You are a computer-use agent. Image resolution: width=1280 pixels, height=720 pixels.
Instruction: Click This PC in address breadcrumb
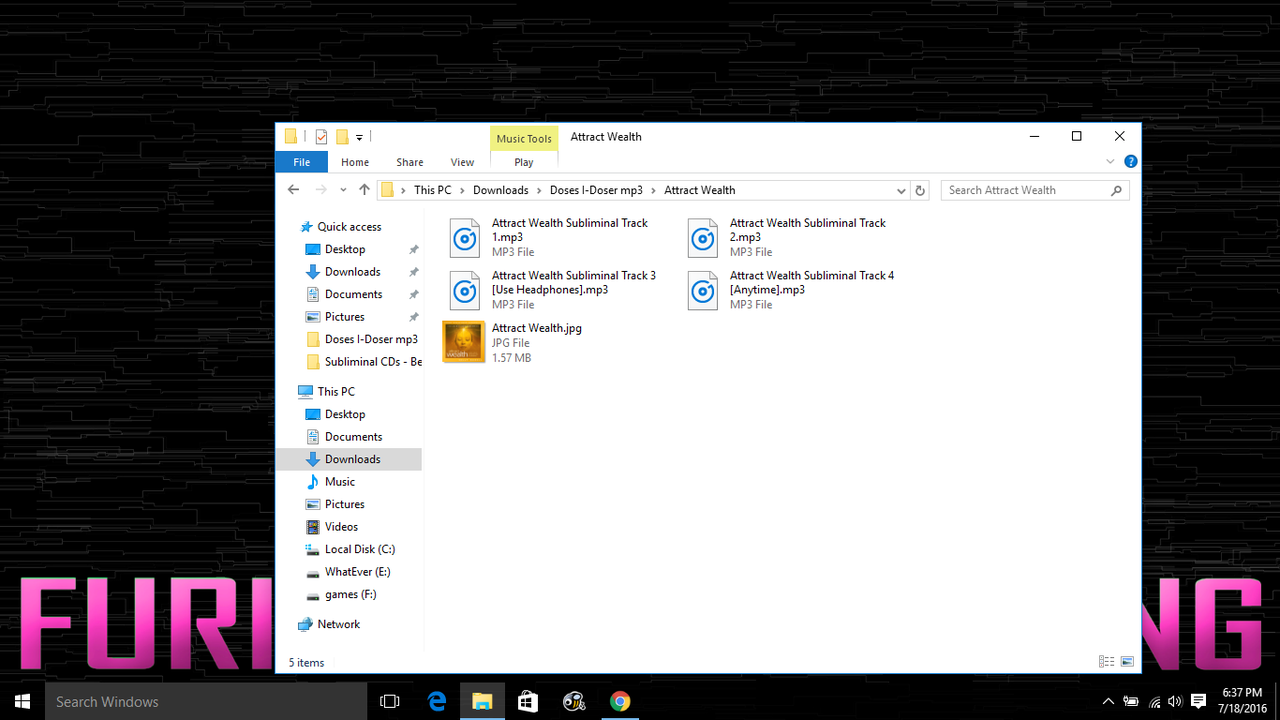click(433, 190)
